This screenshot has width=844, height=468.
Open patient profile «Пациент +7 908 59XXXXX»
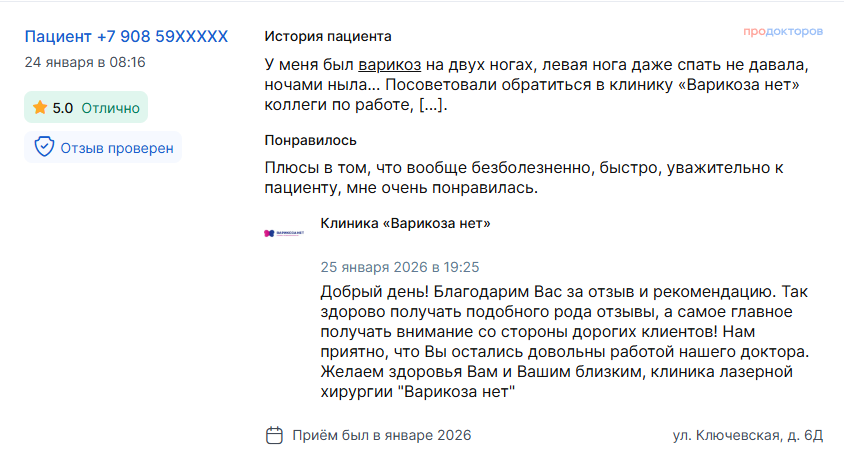(126, 37)
